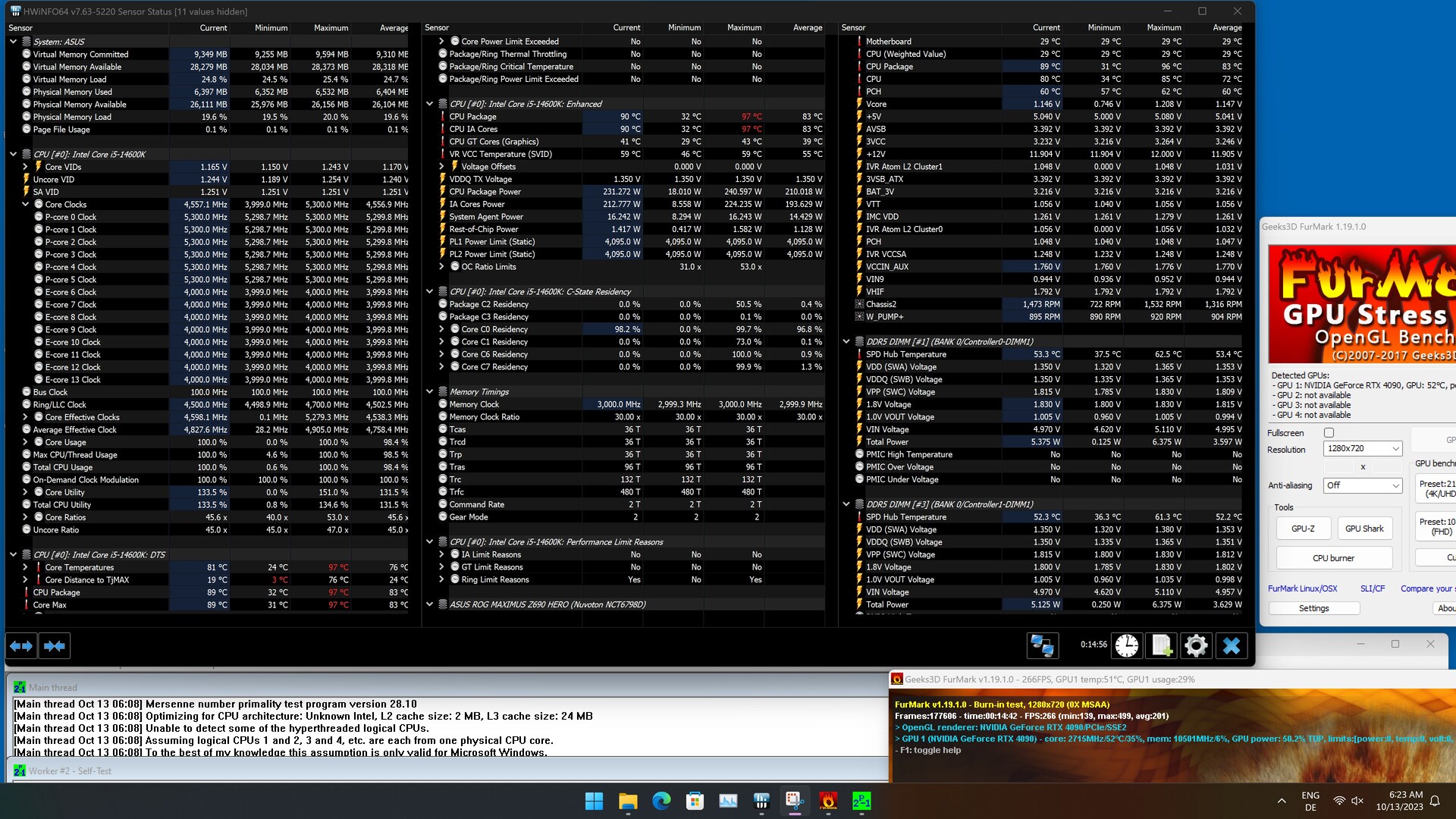
Task: Expand the Voltage Offsets row
Action: (x=441, y=167)
